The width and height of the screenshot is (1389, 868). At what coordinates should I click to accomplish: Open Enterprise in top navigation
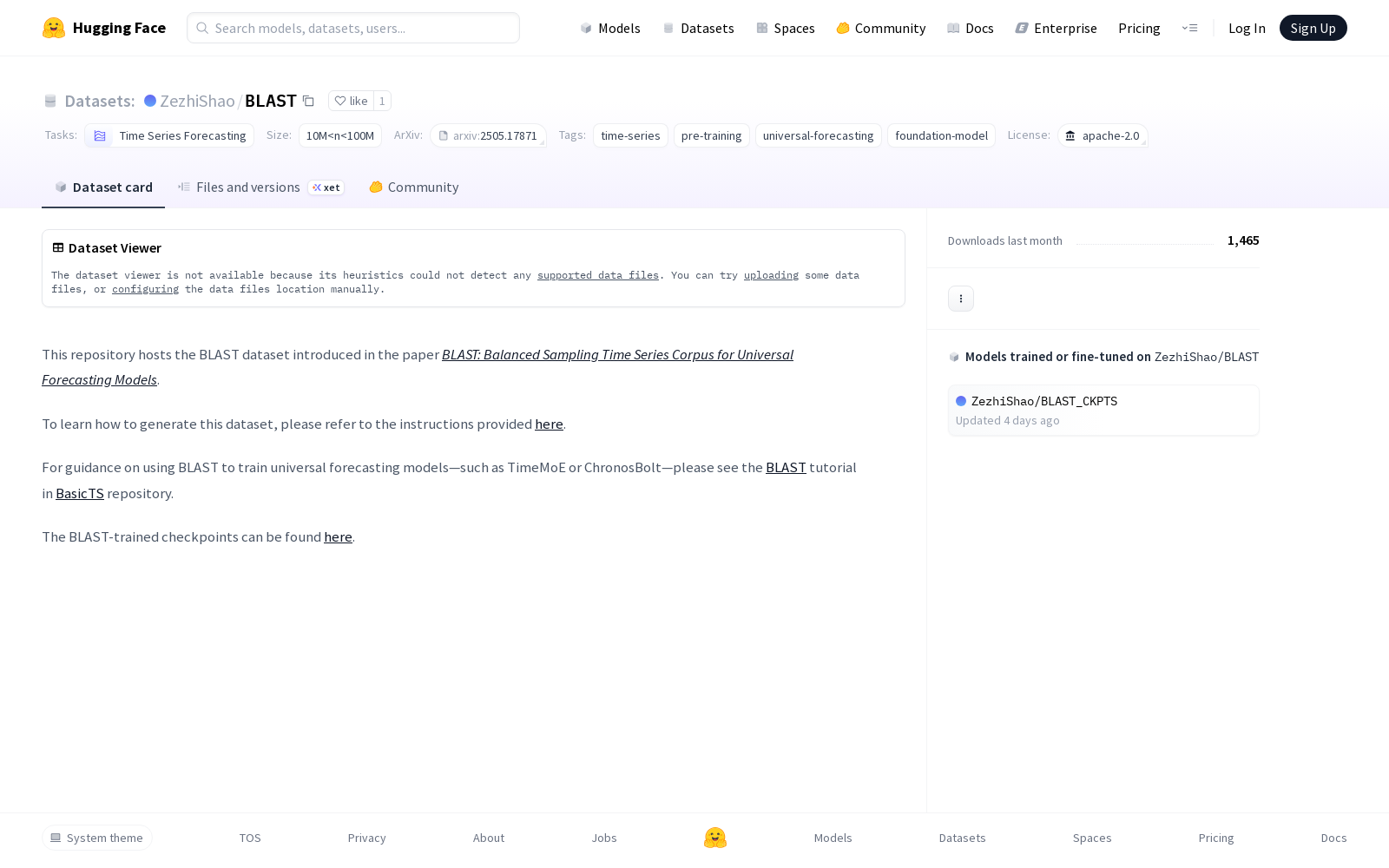coord(1056,28)
